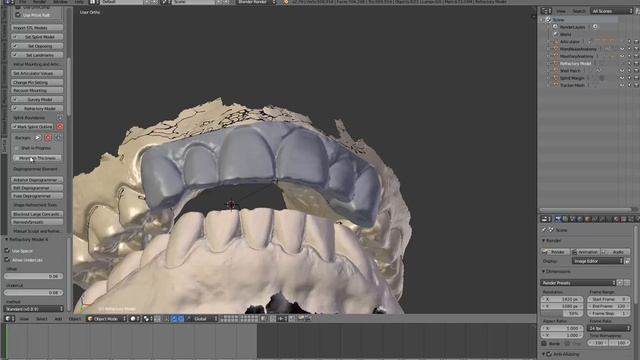Click the viewport layer buttons grid
The width and height of the screenshot is (640, 360).
click(240, 319)
